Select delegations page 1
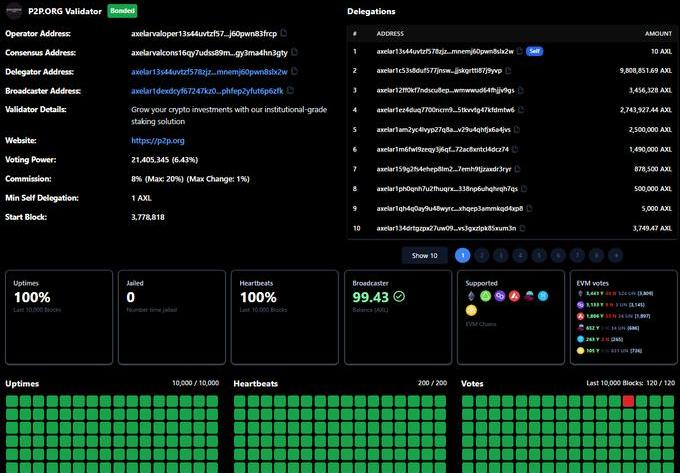 463,255
